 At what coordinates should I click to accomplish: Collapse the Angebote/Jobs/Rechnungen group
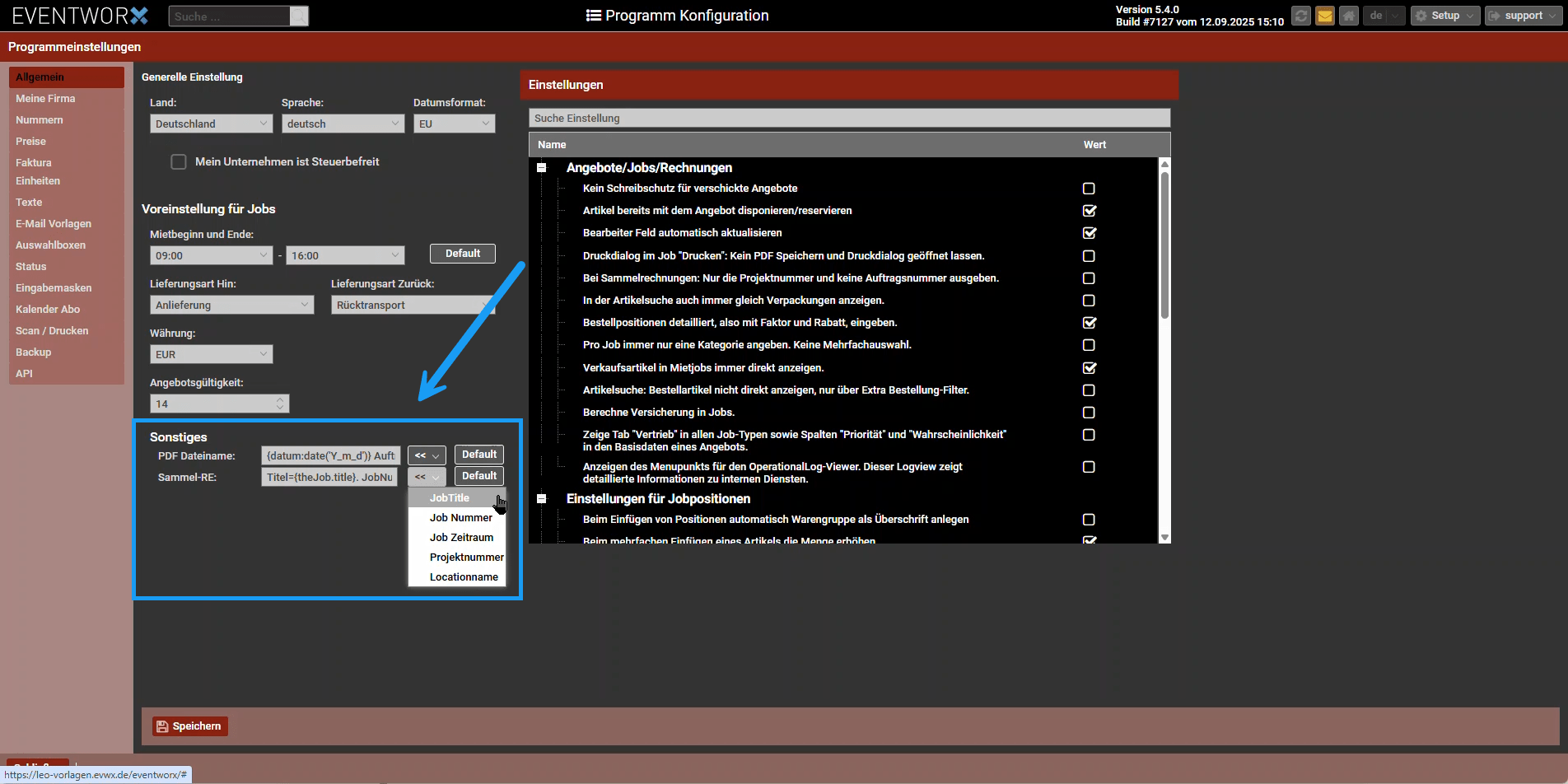pos(542,168)
